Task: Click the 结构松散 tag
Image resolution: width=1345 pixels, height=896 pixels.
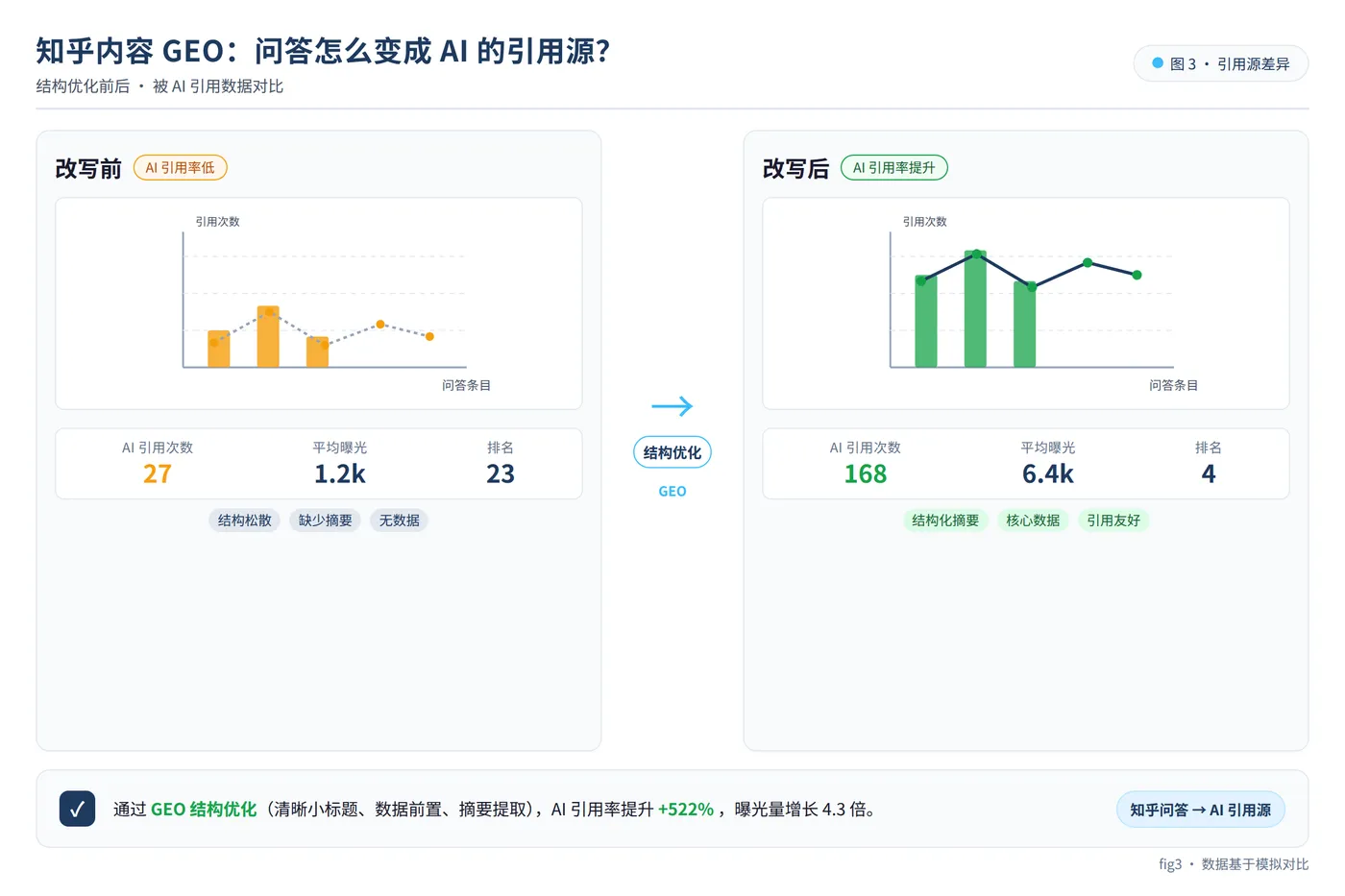Action: [x=245, y=521]
